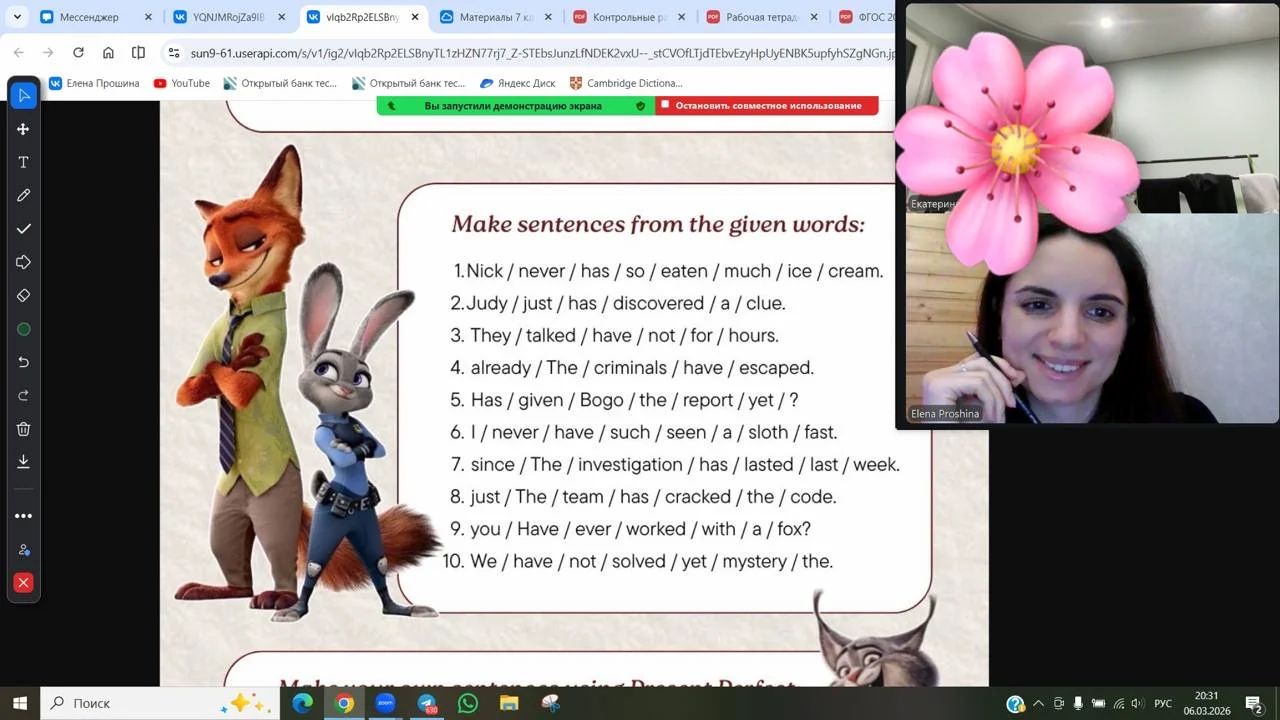Open Microsoft Edge from the taskbar
This screenshot has width=1280, height=720.
(303, 703)
